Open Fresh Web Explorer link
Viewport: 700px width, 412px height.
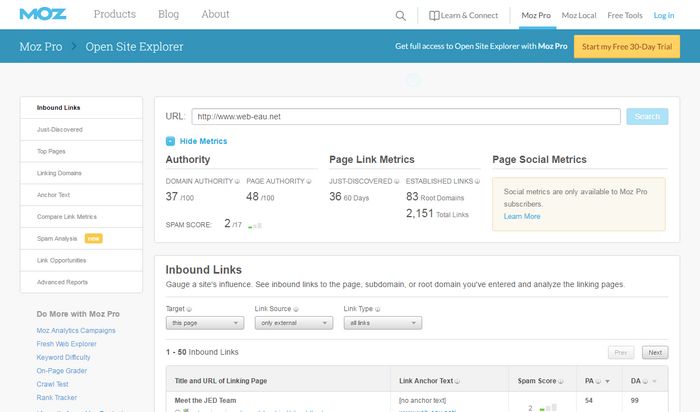[x=67, y=344]
